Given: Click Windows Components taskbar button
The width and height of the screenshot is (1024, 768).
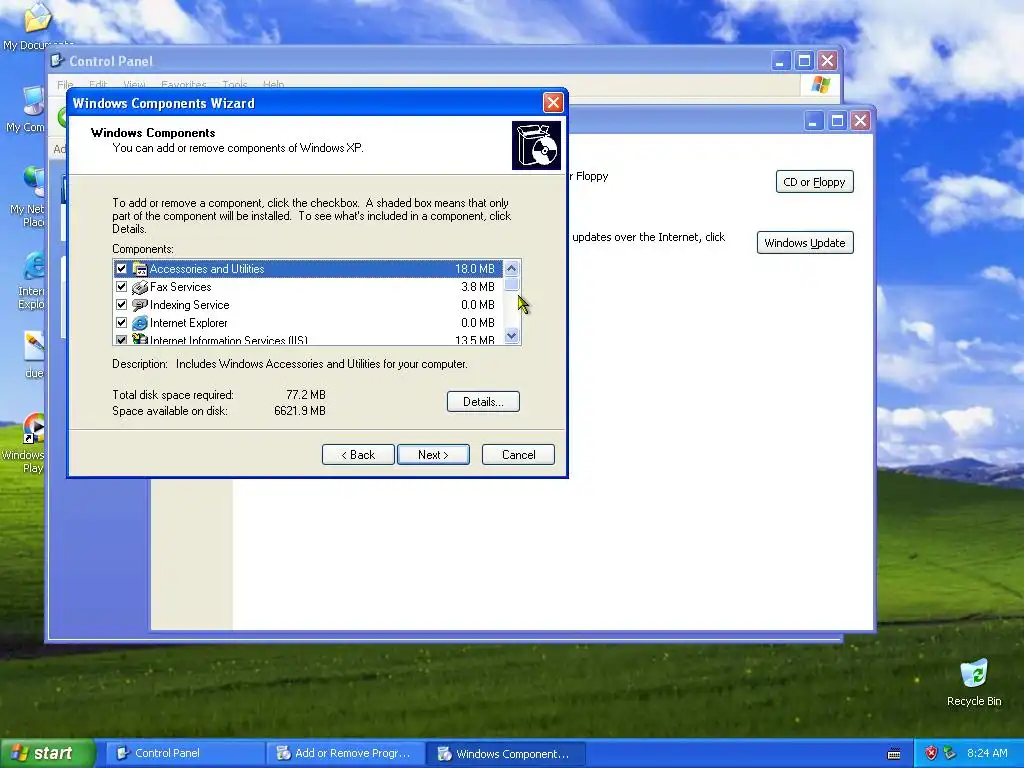Looking at the screenshot, I should point(506,753).
